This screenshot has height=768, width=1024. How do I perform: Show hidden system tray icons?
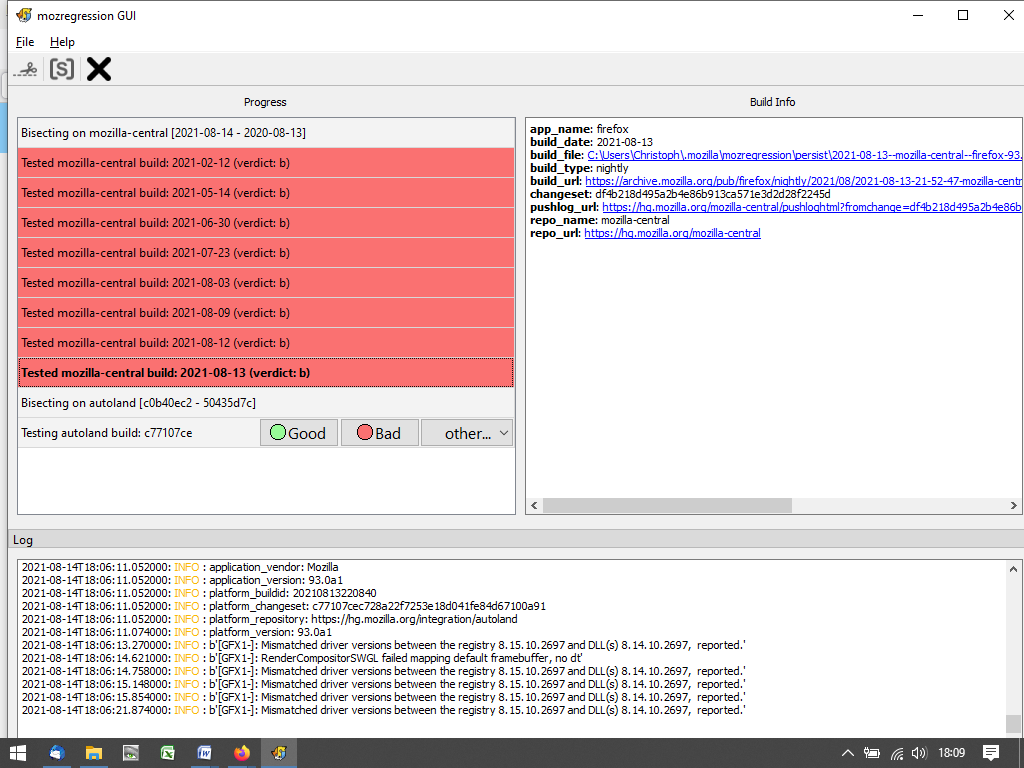coord(847,753)
